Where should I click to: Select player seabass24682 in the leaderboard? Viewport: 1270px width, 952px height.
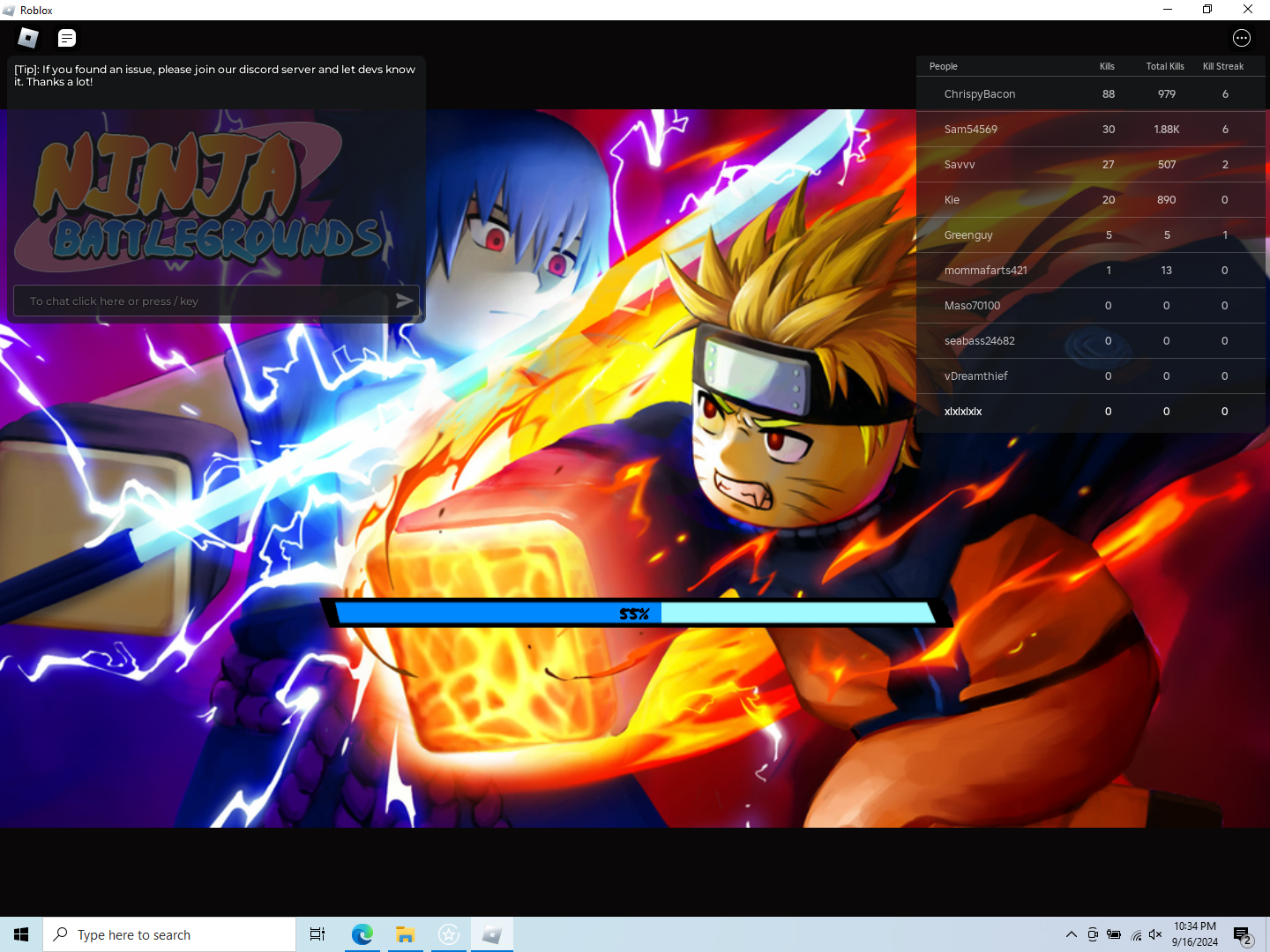point(1091,340)
